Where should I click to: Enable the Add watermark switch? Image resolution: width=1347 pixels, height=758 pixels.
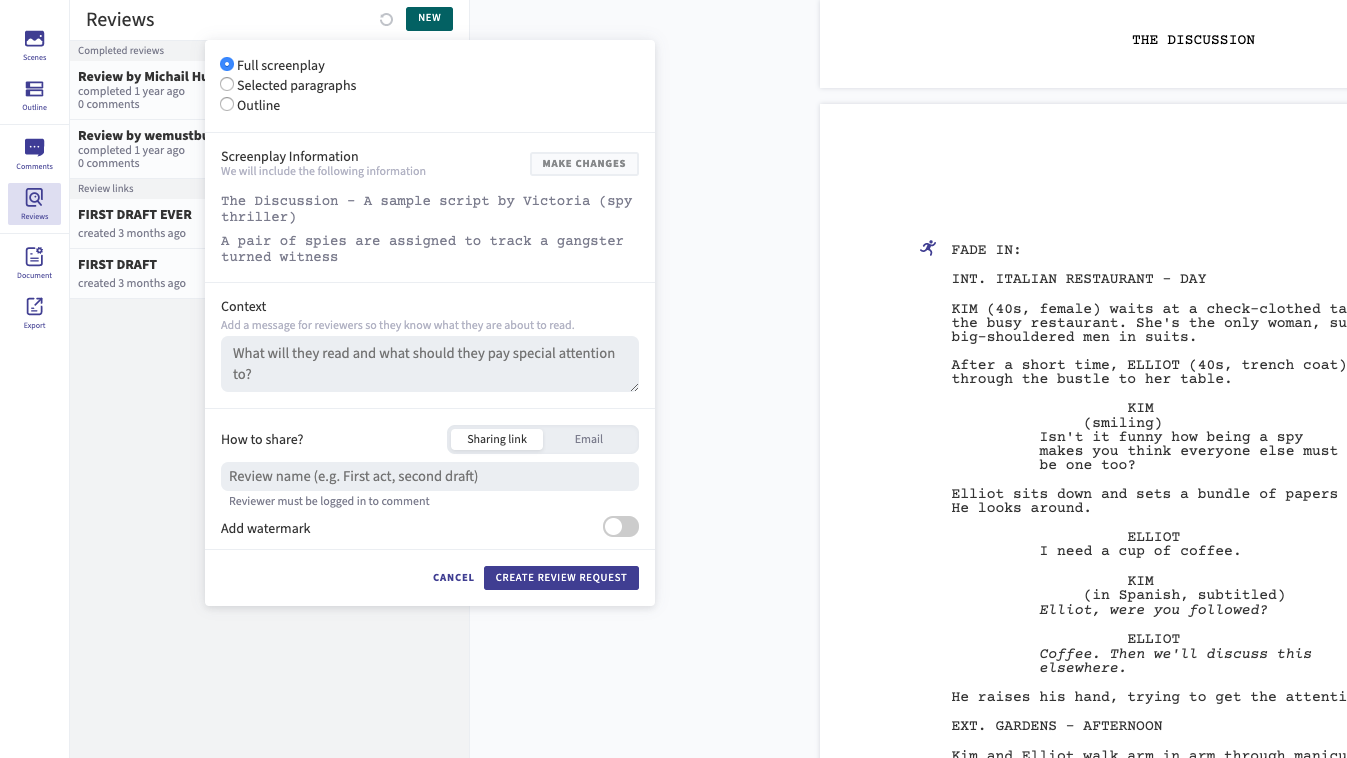(620, 526)
